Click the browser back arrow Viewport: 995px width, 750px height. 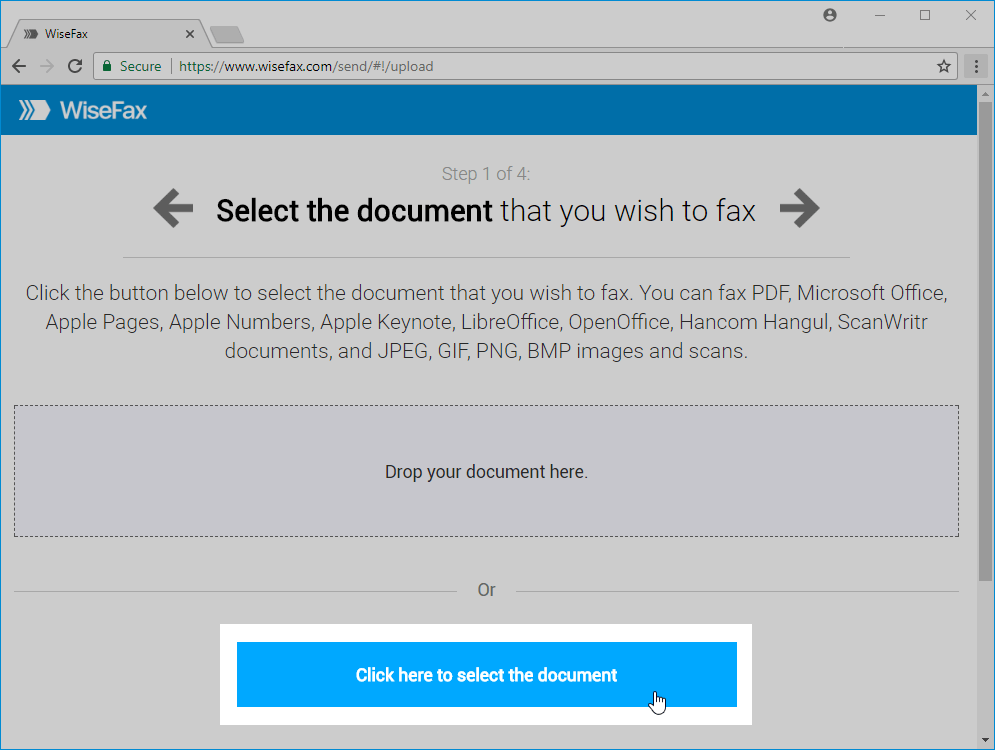[19, 66]
